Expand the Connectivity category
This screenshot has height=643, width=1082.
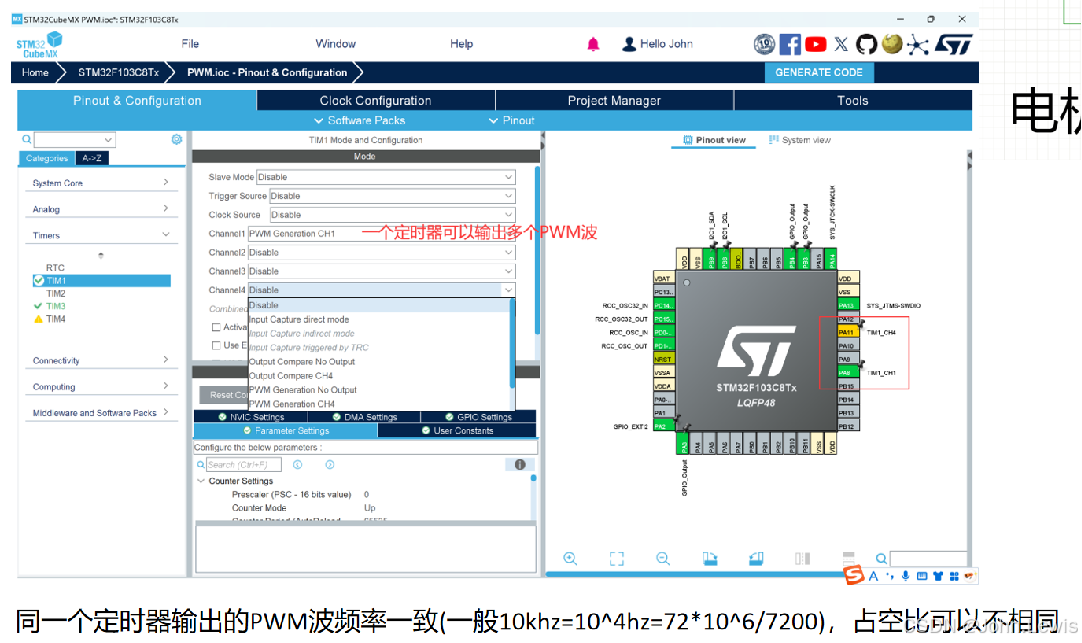(x=101, y=360)
